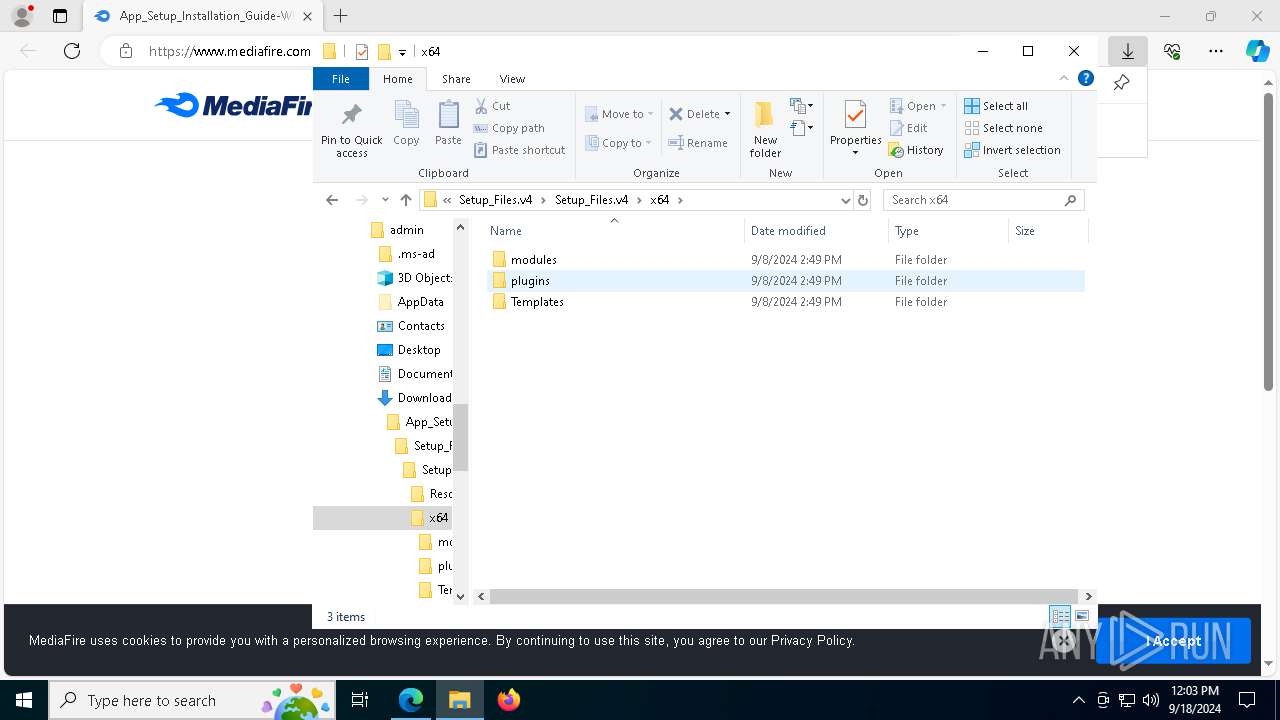Open Edge Settings and more menu
1280x720 pixels.
pyautogui.click(x=1216, y=51)
